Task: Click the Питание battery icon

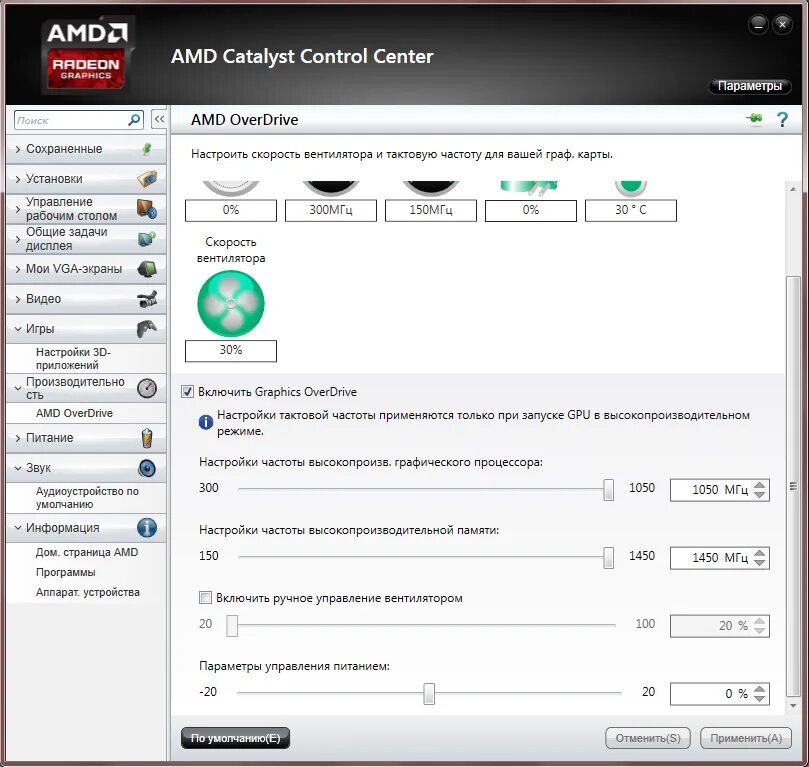Action: pos(147,438)
